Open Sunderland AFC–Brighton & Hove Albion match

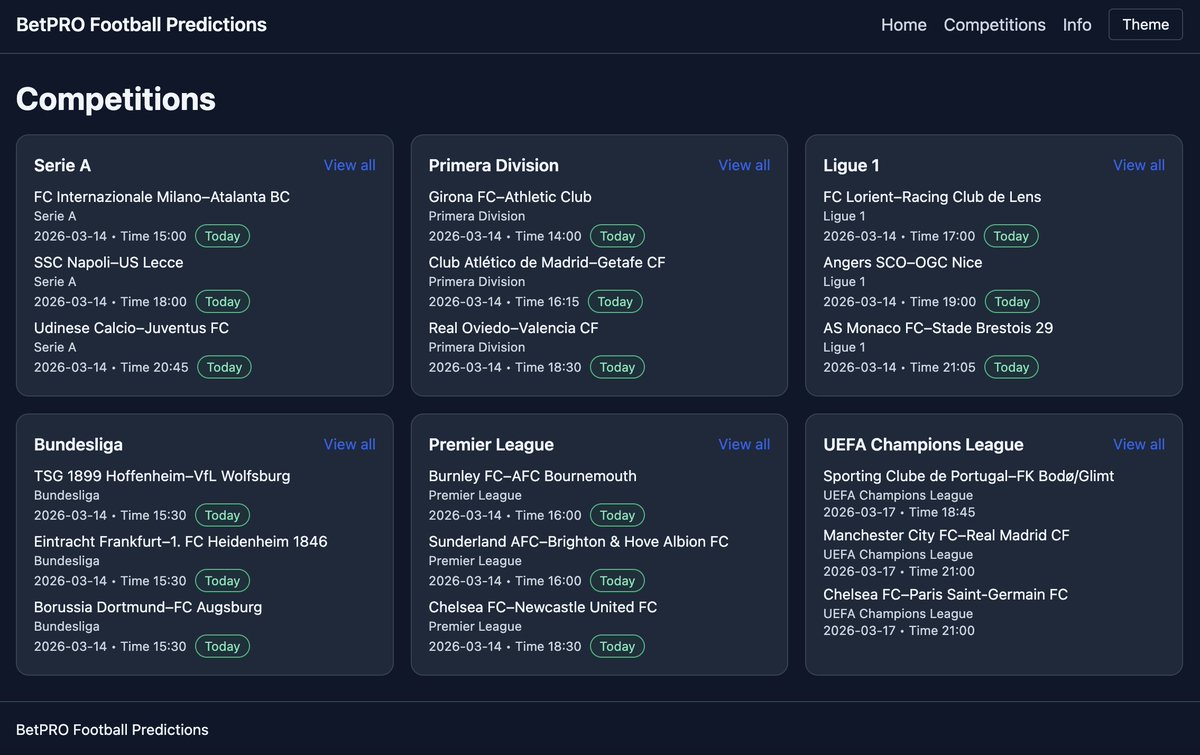[x=579, y=541]
